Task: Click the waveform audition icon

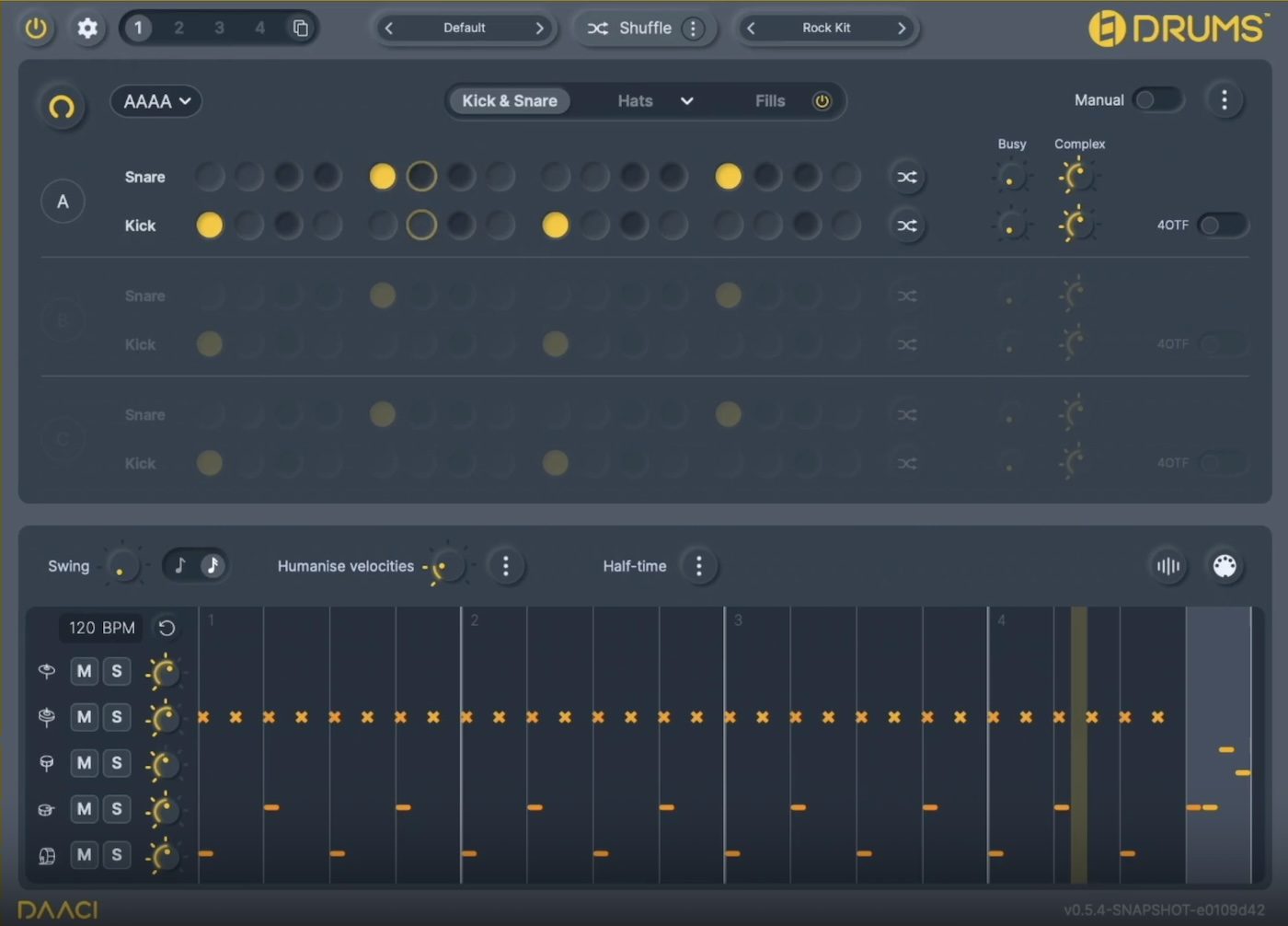Action: click(x=1167, y=566)
